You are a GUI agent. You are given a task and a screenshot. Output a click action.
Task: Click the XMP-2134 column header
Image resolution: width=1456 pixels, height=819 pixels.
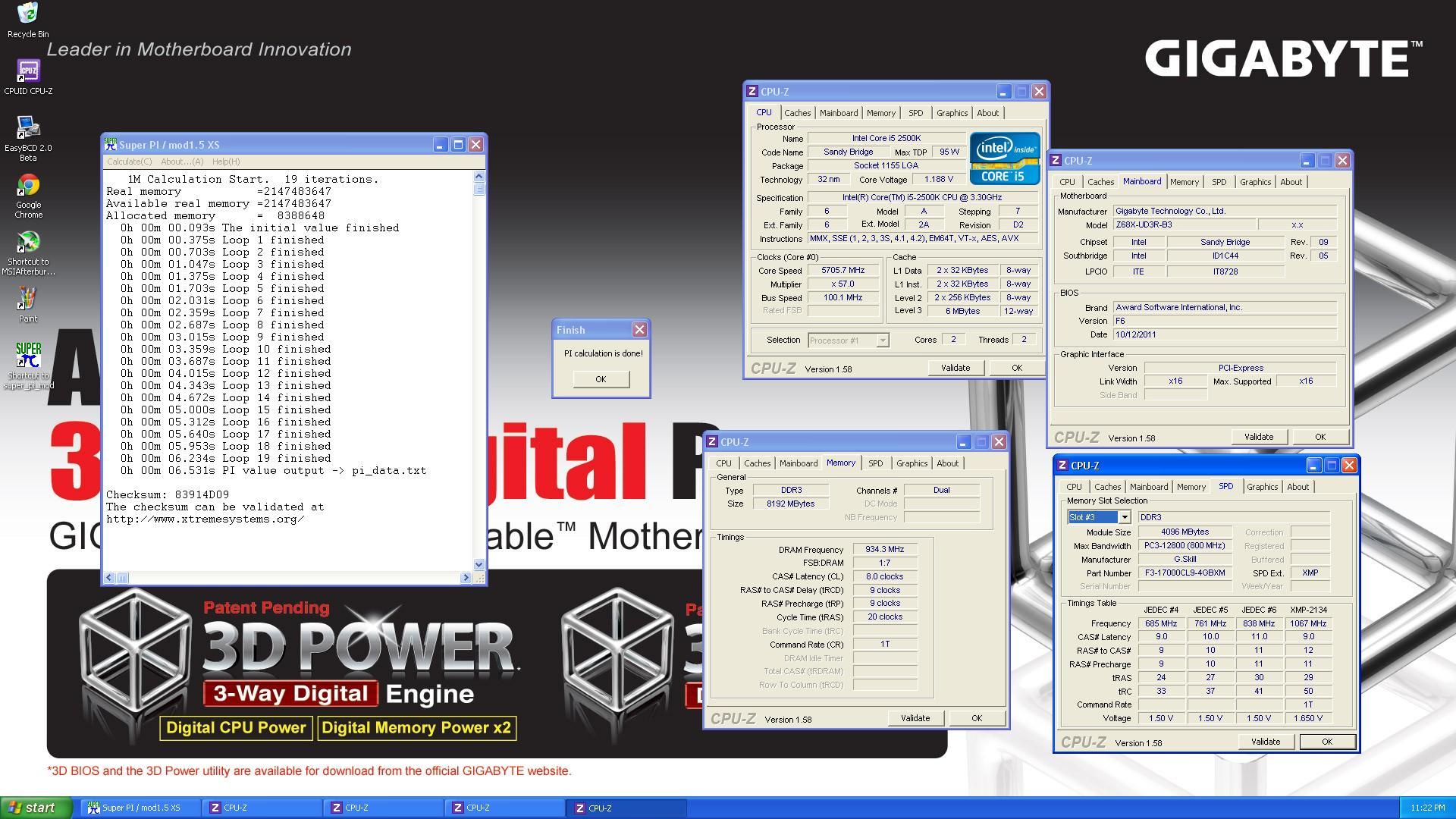(1308, 610)
